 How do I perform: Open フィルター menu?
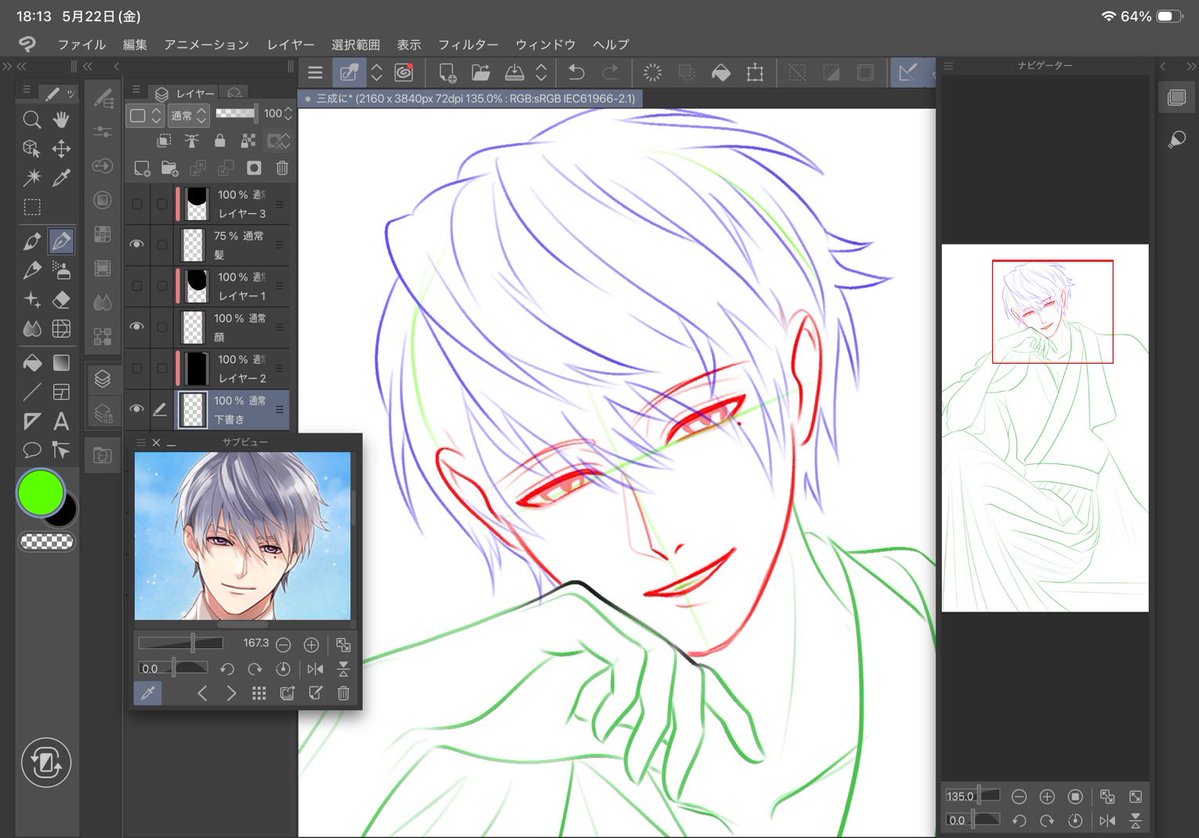coord(468,44)
